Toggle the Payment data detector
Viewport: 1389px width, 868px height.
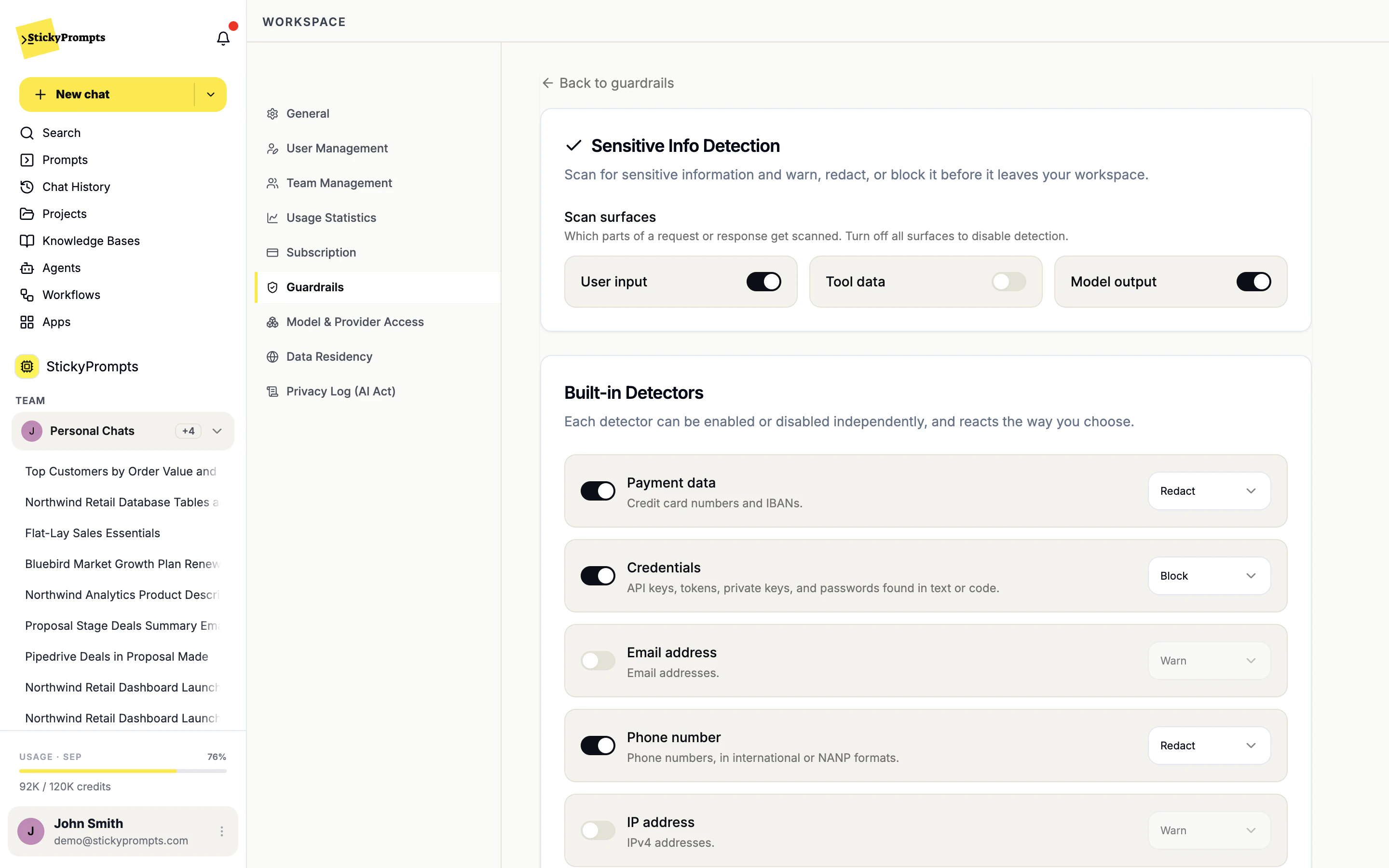coord(598,491)
